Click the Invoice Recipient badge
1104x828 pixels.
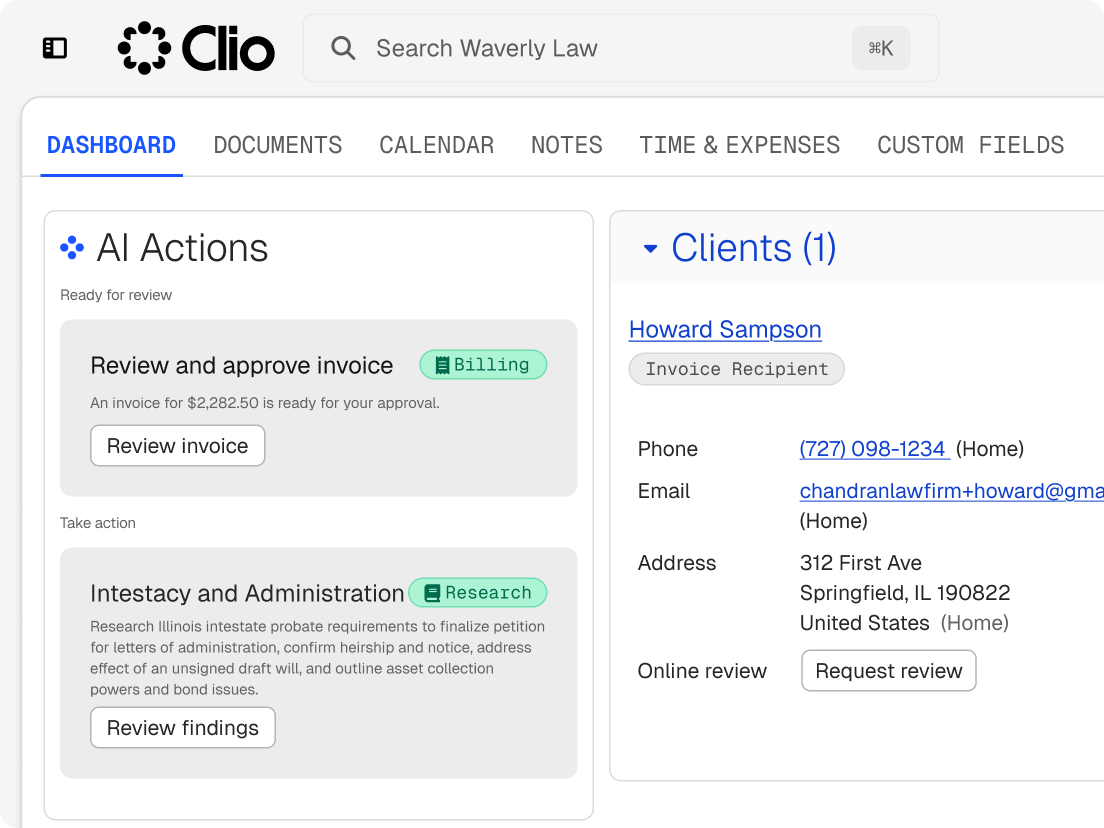[x=736, y=369]
